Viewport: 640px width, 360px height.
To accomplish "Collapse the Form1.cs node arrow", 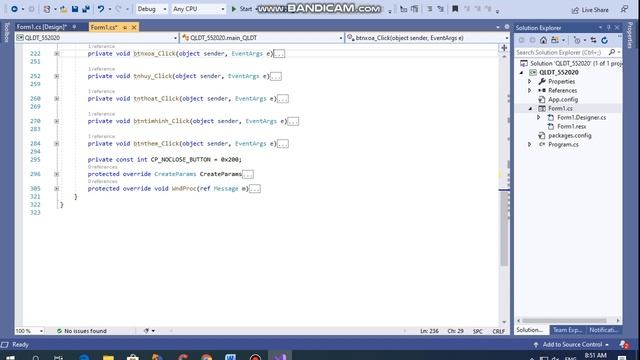I will [x=530, y=109].
